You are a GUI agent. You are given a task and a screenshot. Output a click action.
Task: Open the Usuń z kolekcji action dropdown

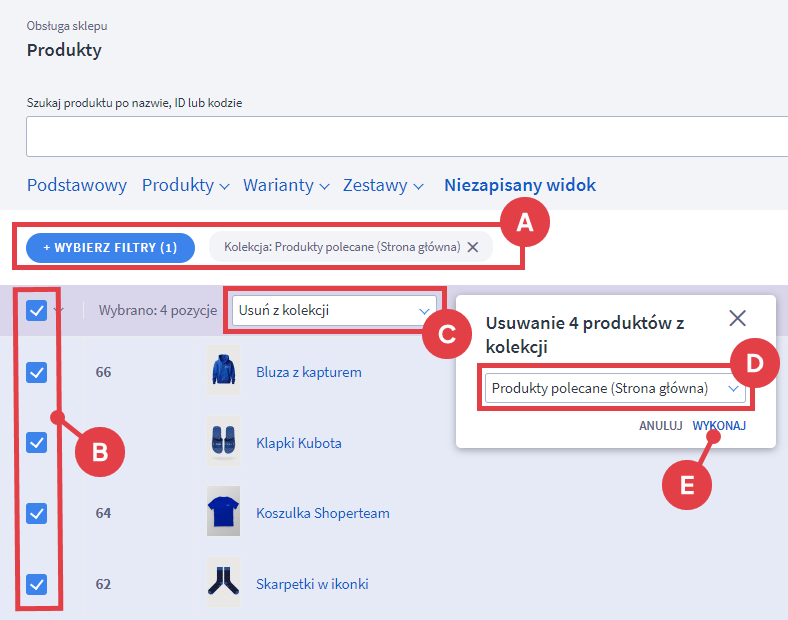pos(331,311)
